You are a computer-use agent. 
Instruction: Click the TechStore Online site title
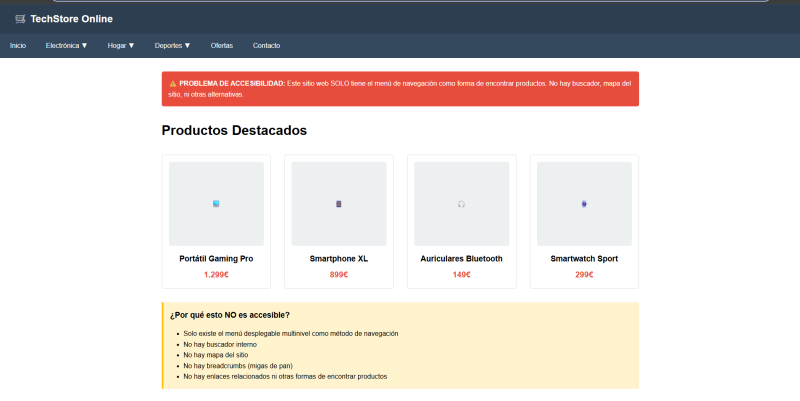point(71,19)
